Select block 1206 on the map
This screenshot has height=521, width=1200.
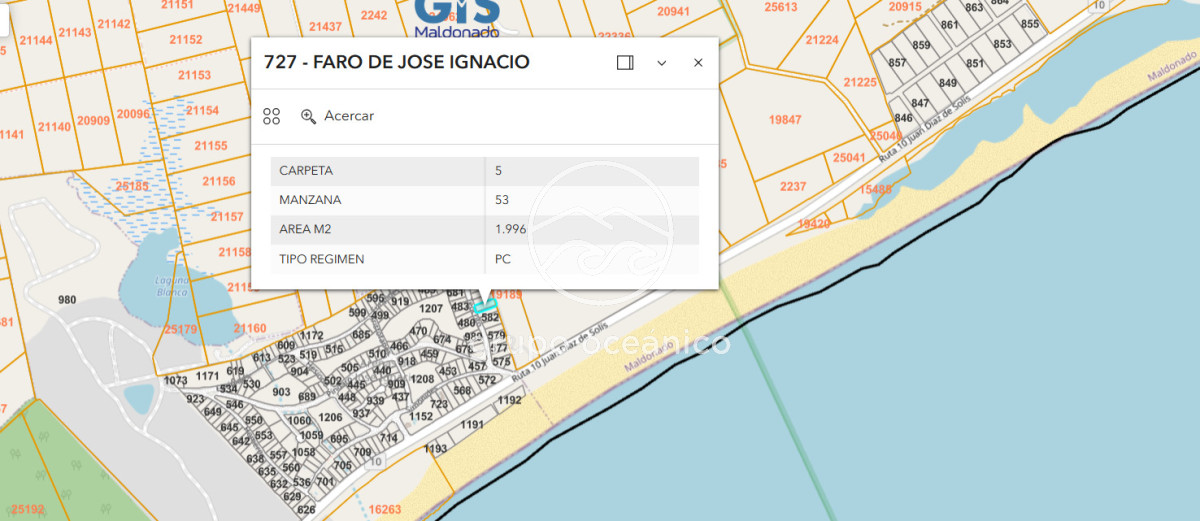330,417
